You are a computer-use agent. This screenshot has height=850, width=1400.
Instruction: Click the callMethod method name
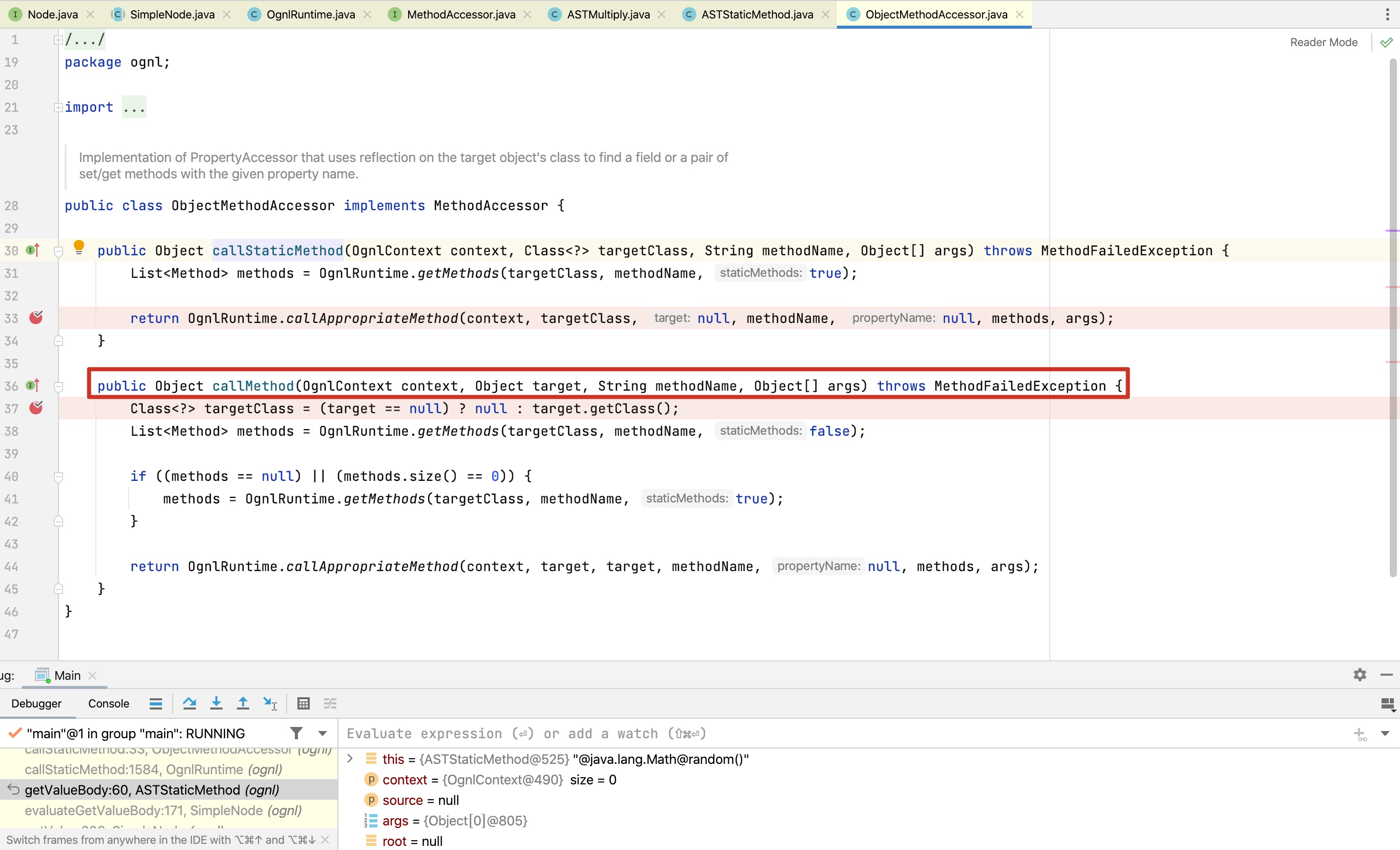coord(253,386)
